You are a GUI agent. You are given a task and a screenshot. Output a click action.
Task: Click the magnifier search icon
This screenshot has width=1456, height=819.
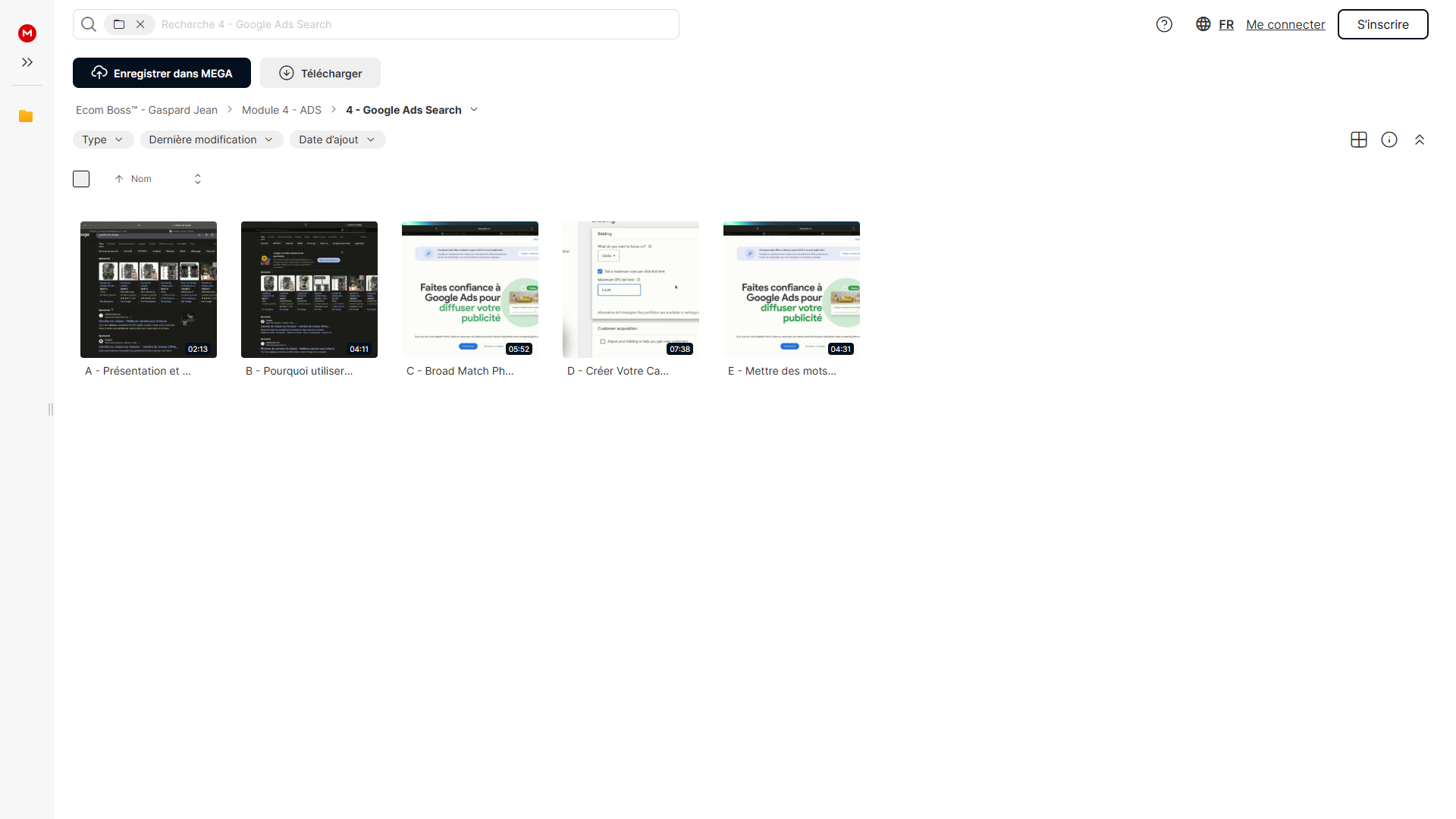tap(89, 24)
